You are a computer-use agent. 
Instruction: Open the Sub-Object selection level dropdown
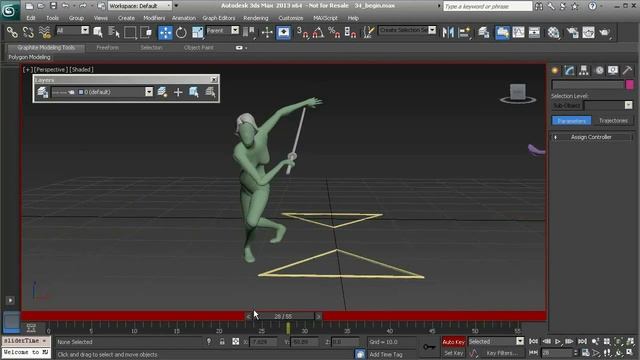pyautogui.click(x=629, y=105)
